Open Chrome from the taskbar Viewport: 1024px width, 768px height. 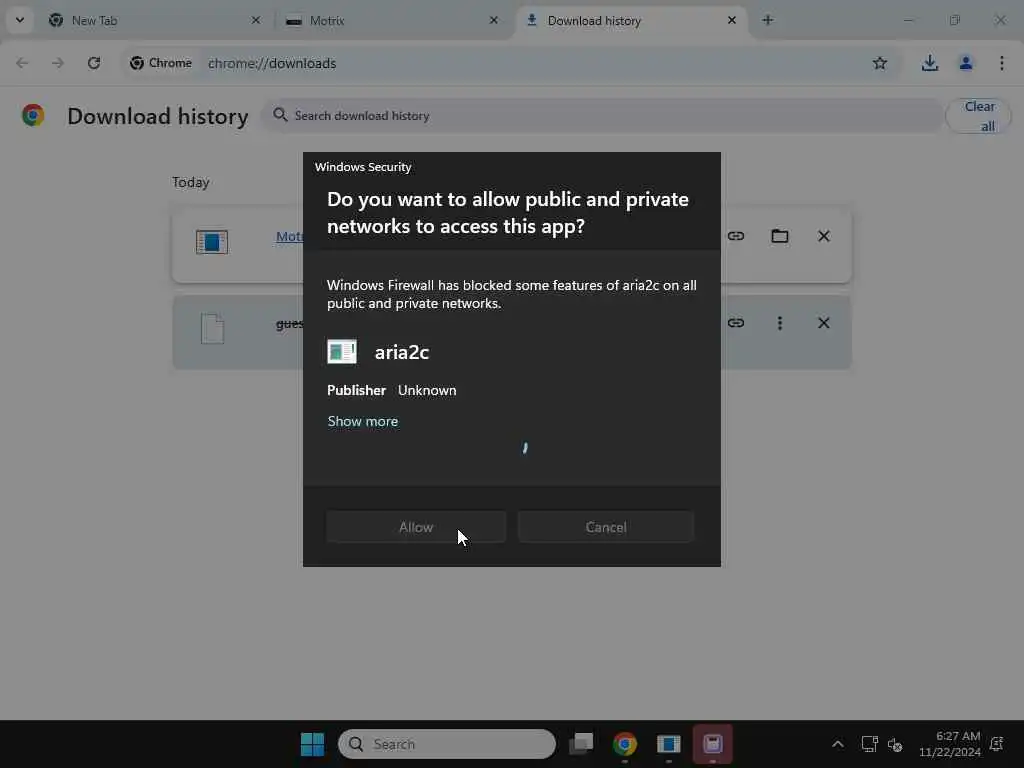[x=624, y=744]
